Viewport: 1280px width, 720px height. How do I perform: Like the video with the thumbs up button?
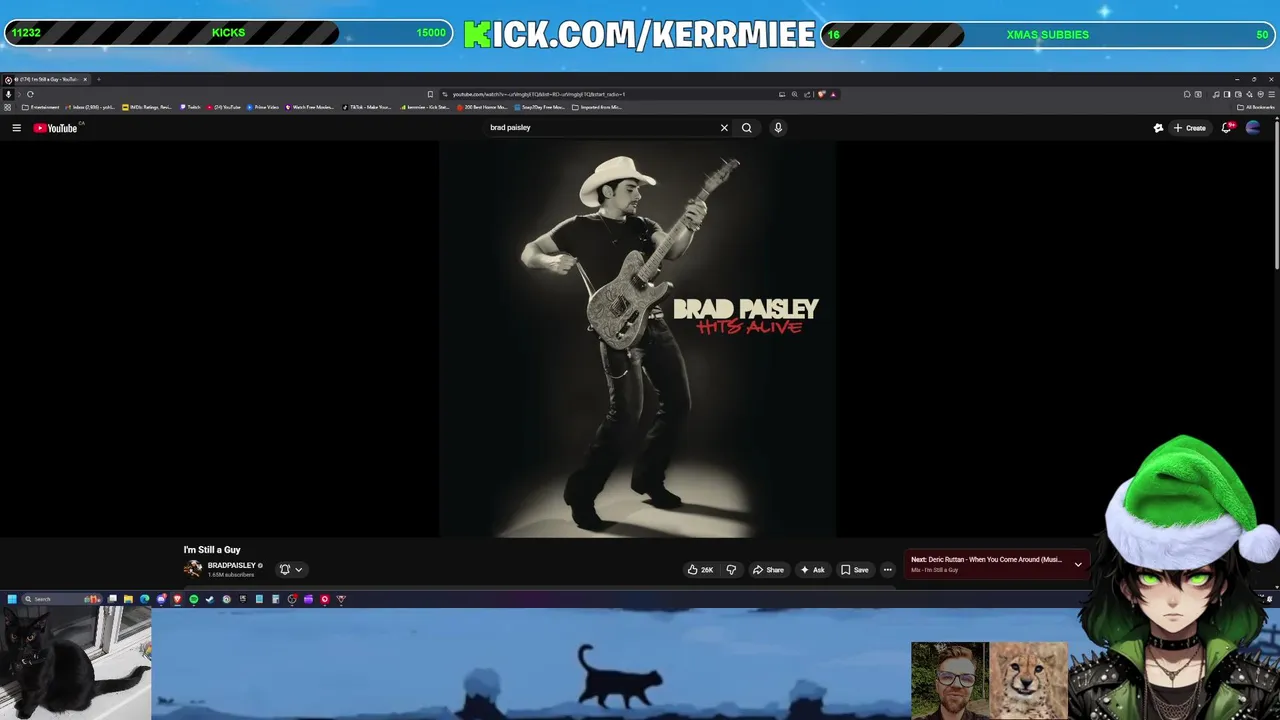[x=700, y=570]
